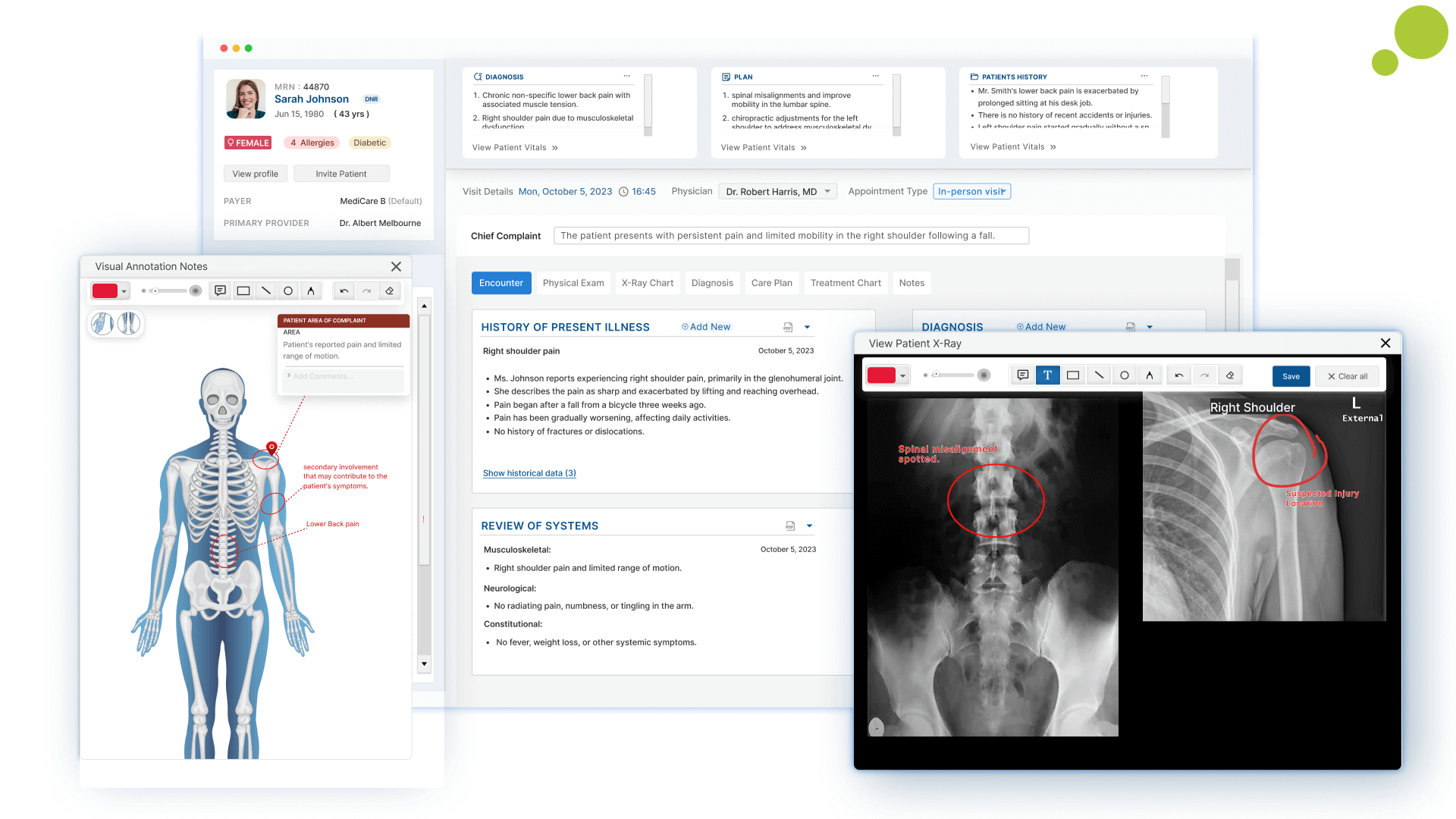Click the Chief Complaint input field
The image size is (1456, 819).
[x=791, y=236]
